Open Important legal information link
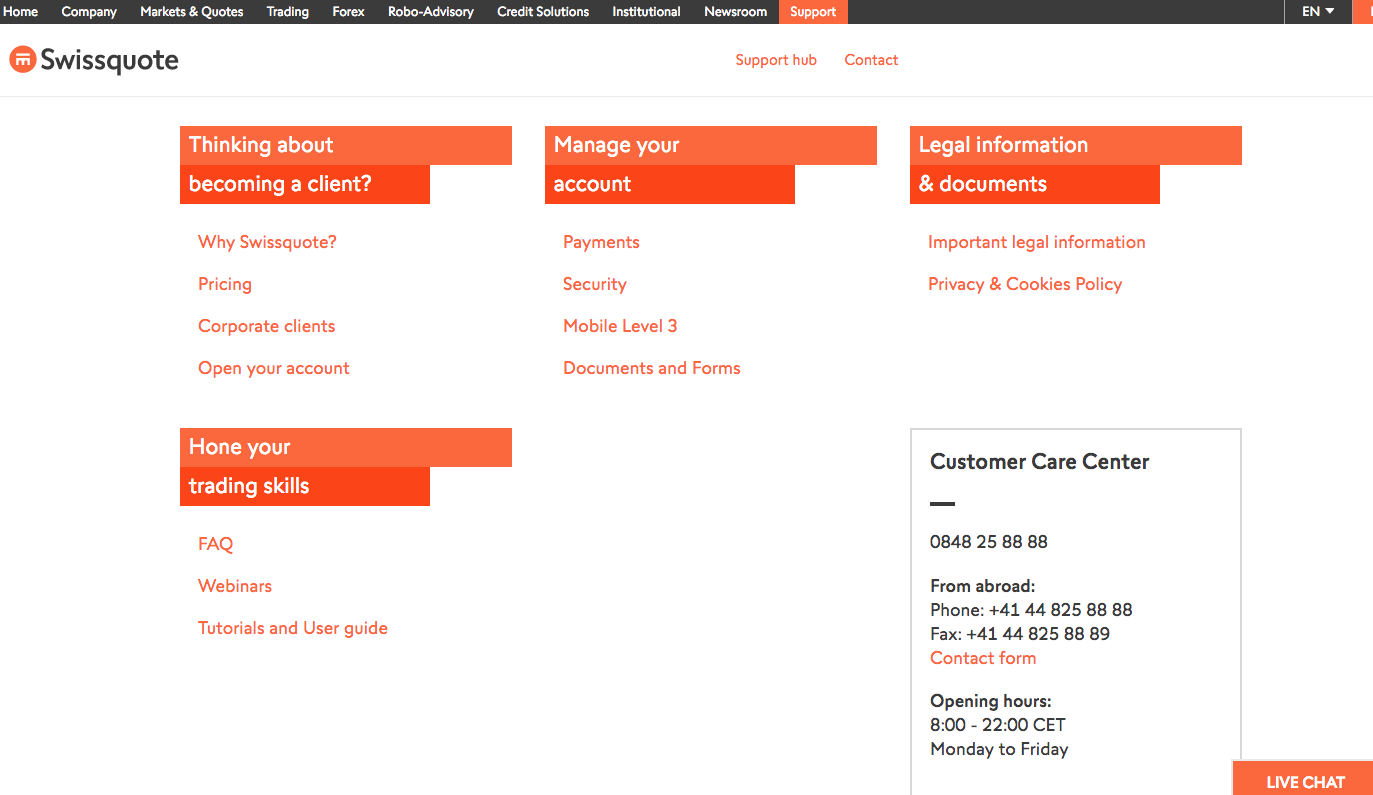This screenshot has width=1373, height=795. pos(1037,242)
